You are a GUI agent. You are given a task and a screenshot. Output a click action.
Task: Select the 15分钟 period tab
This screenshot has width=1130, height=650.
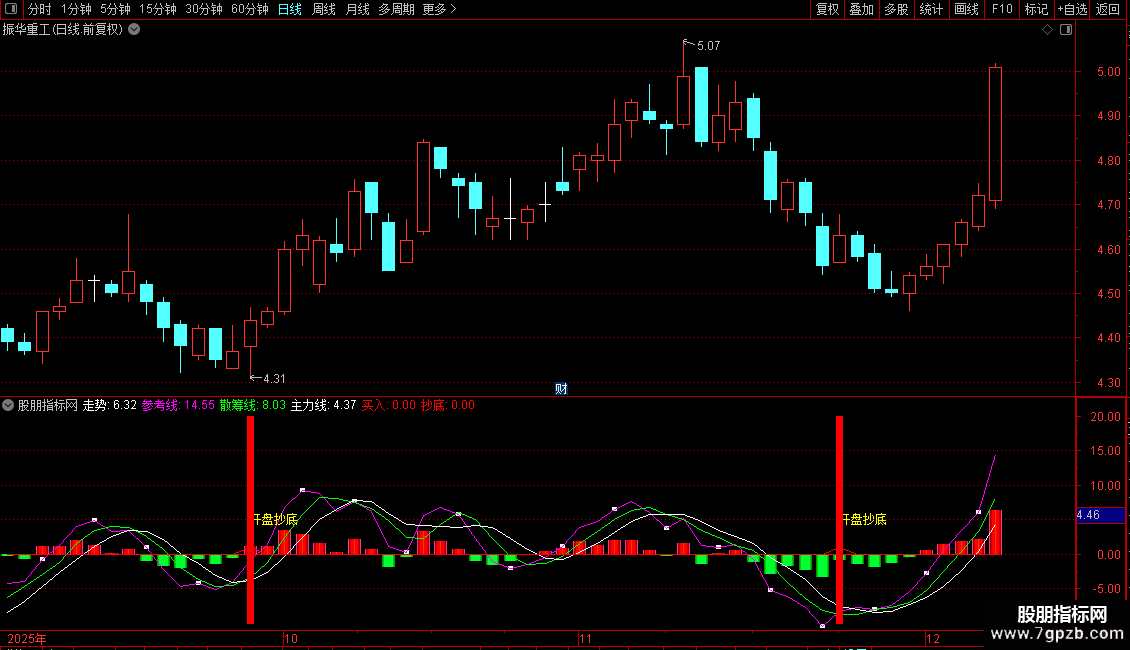158,9
